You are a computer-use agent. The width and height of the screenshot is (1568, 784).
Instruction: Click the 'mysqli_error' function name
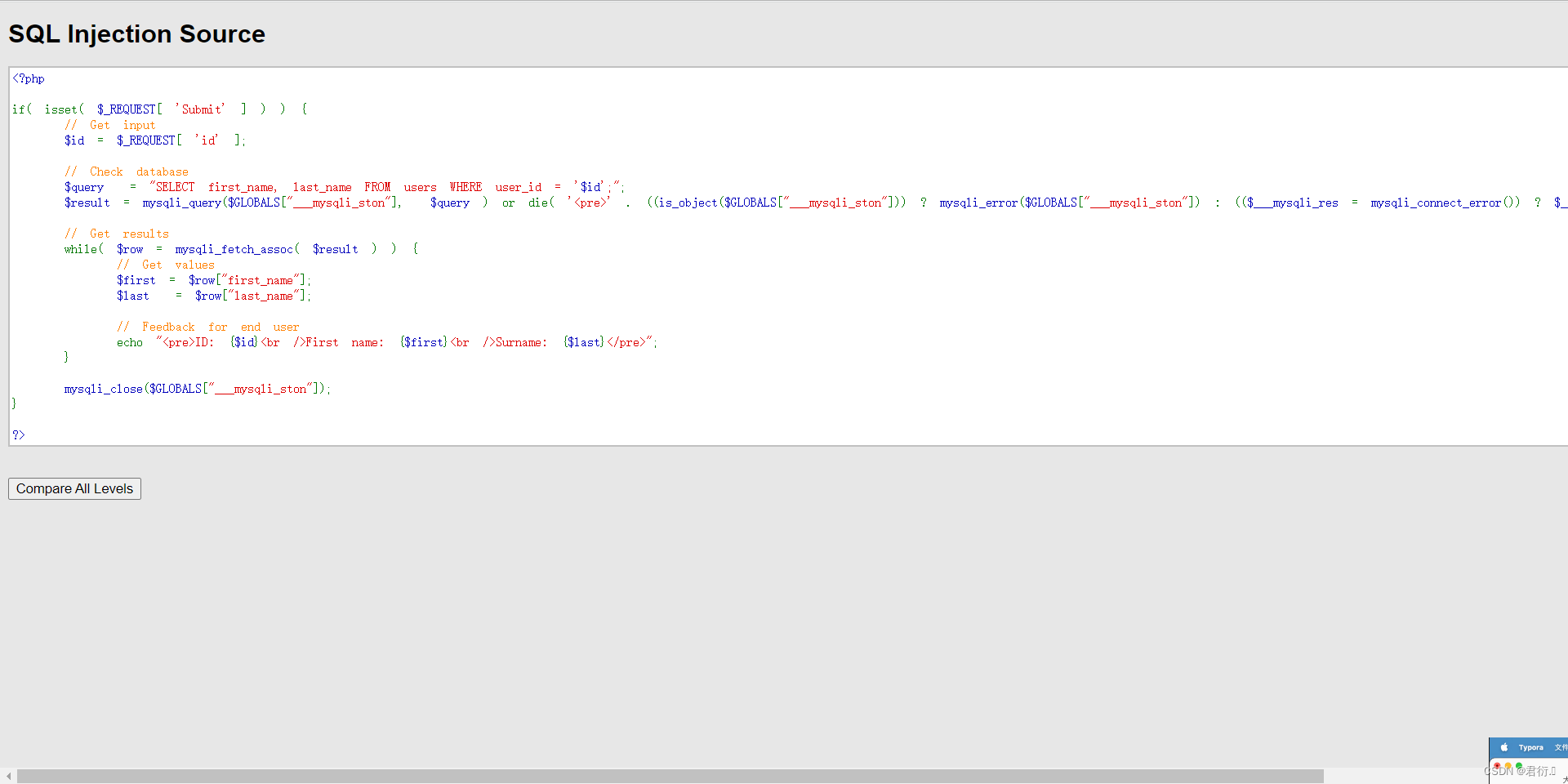point(978,203)
